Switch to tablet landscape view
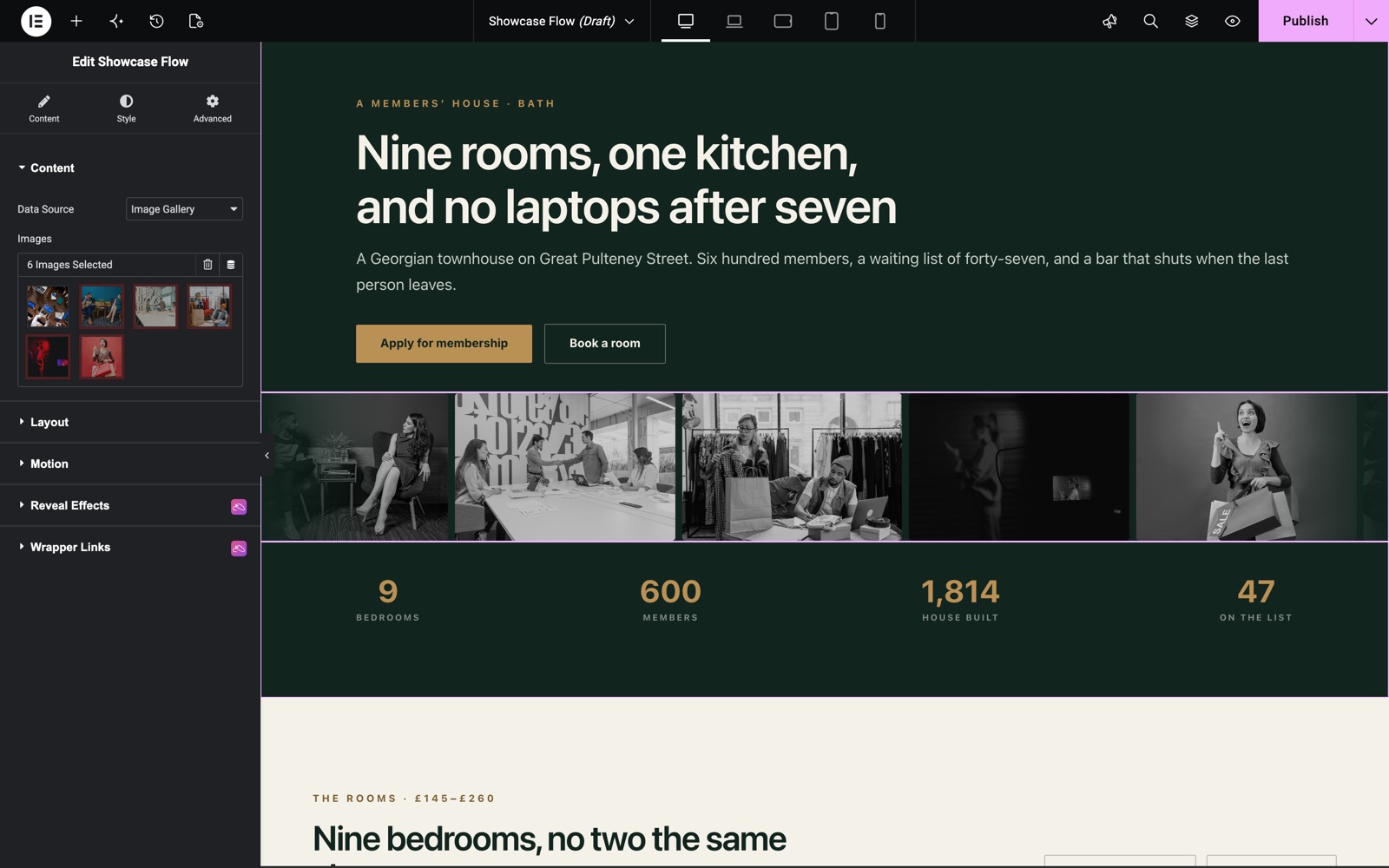This screenshot has width=1389, height=868. tap(783, 21)
